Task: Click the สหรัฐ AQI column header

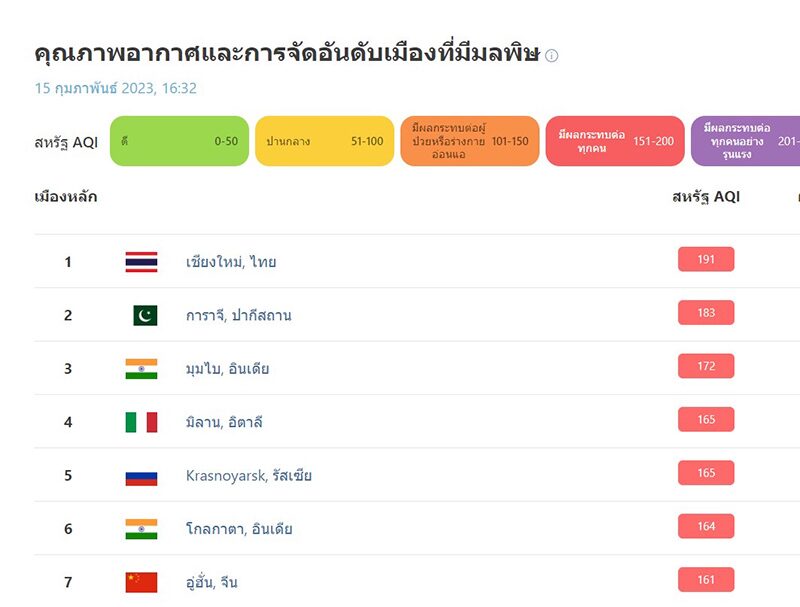Action: click(706, 197)
